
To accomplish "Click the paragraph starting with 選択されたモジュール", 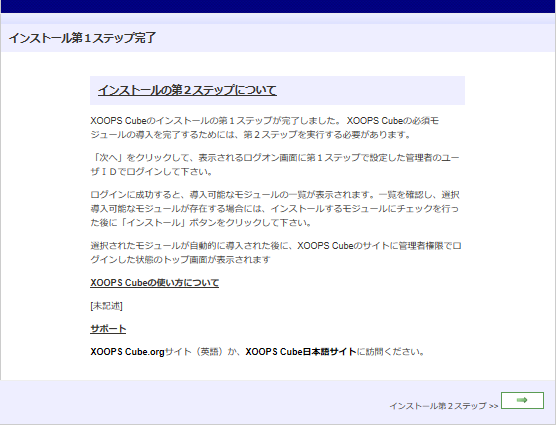I will [x=276, y=252].
